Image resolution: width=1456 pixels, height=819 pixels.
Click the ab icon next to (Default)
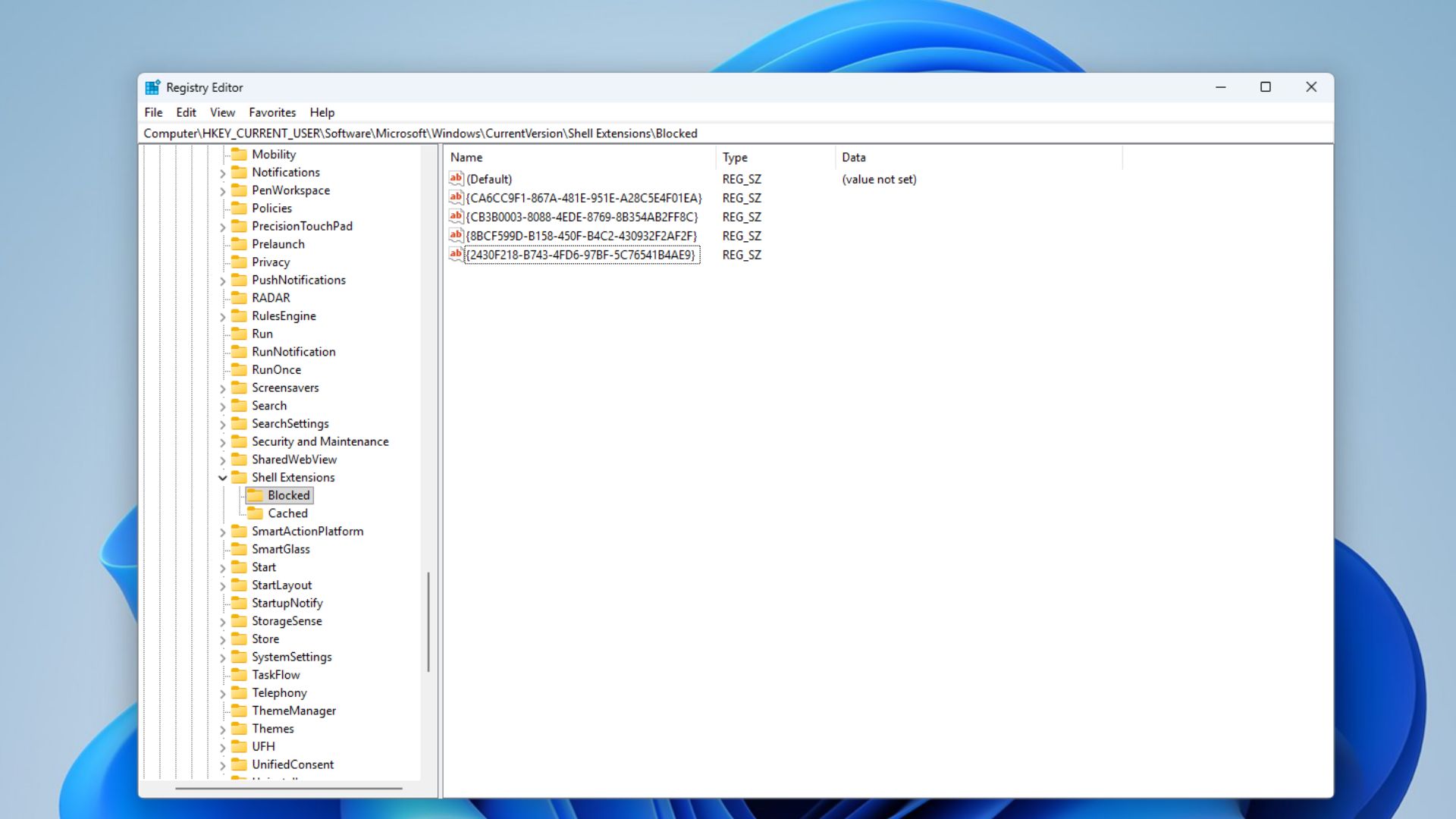coord(456,179)
